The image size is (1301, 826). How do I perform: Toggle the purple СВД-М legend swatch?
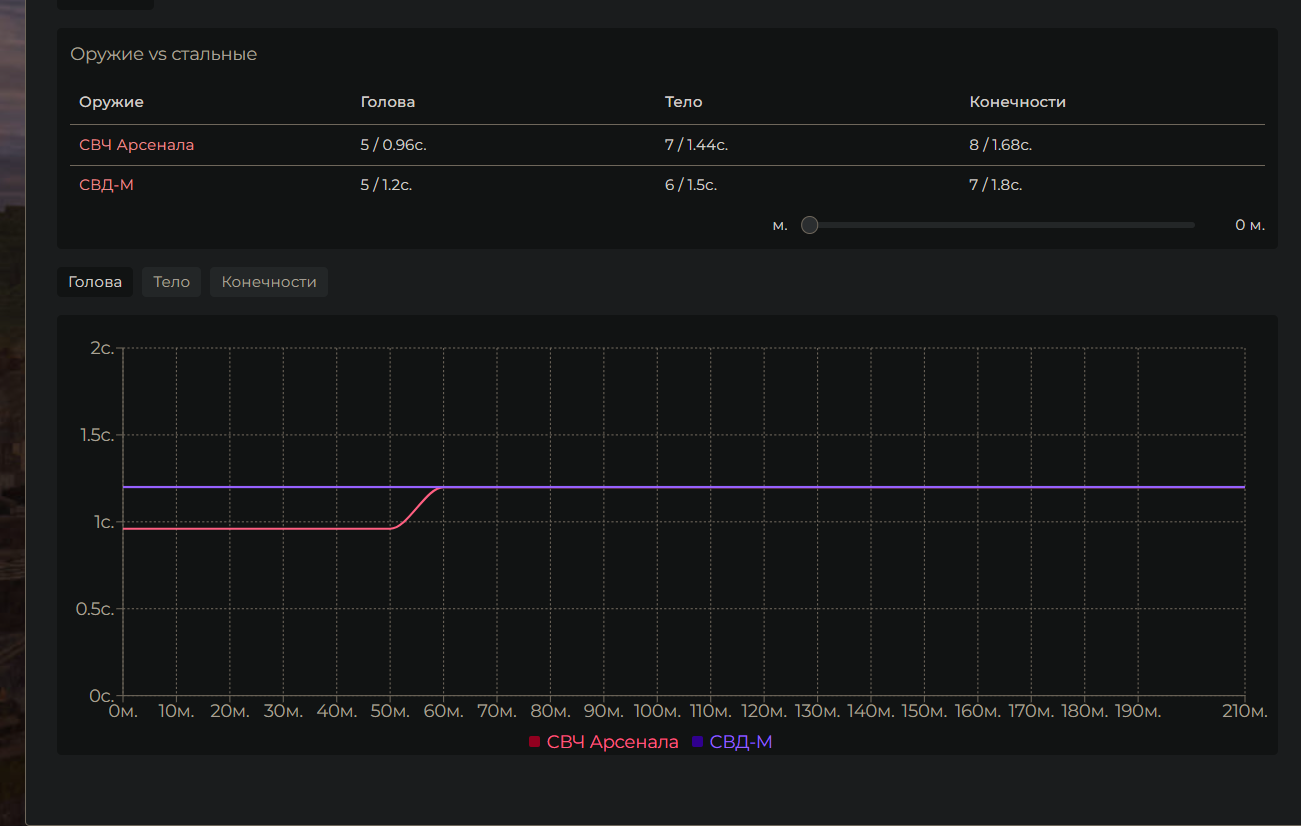pos(698,742)
